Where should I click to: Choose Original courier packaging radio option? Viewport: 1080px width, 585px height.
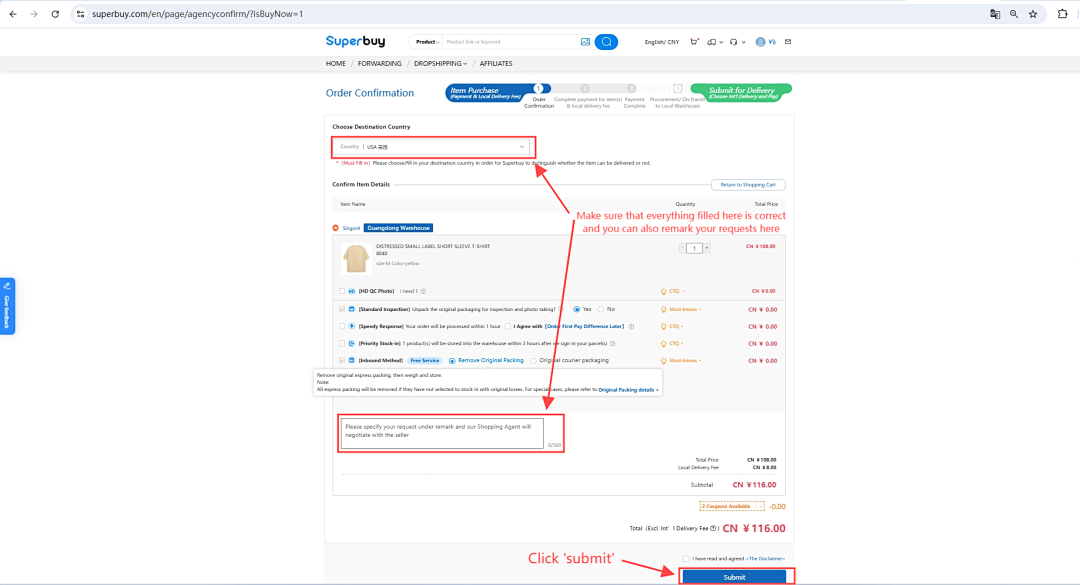(533, 360)
